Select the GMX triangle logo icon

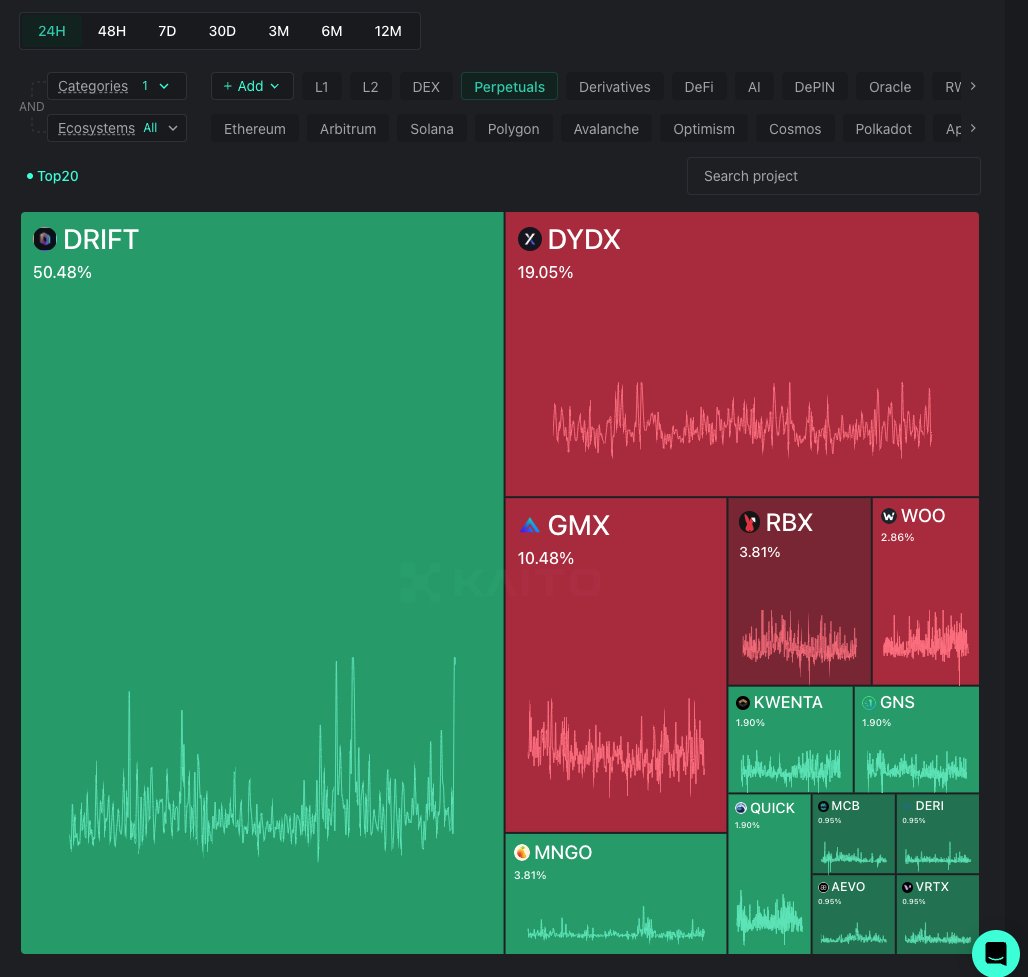pyautogui.click(x=531, y=525)
